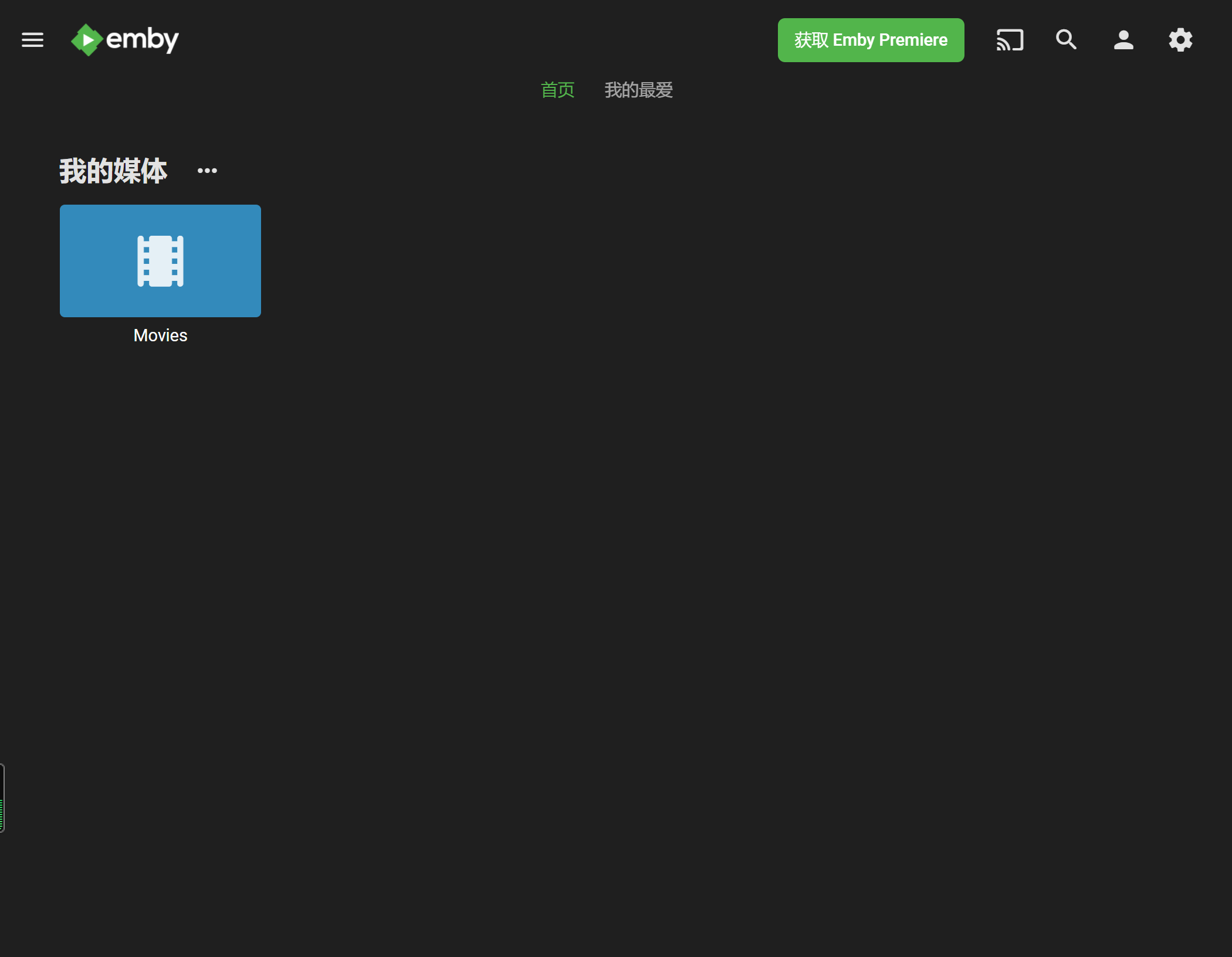This screenshot has width=1232, height=957.
Task: Click the film strip icon on Movies tile
Action: [160, 261]
